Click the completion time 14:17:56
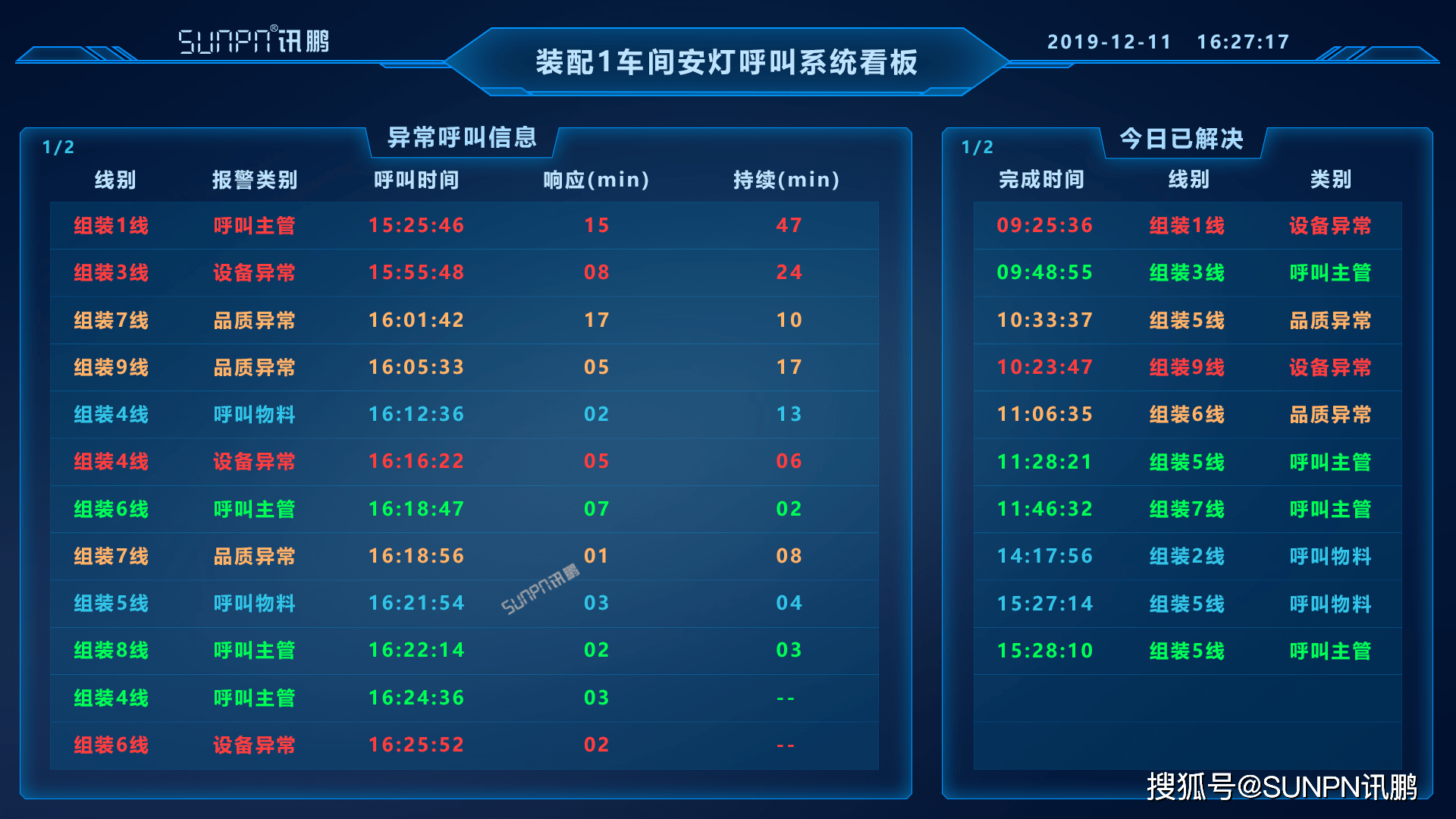Image resolution: width=1456 pixels, height=819 pixels. click(x=1045, y=556)
